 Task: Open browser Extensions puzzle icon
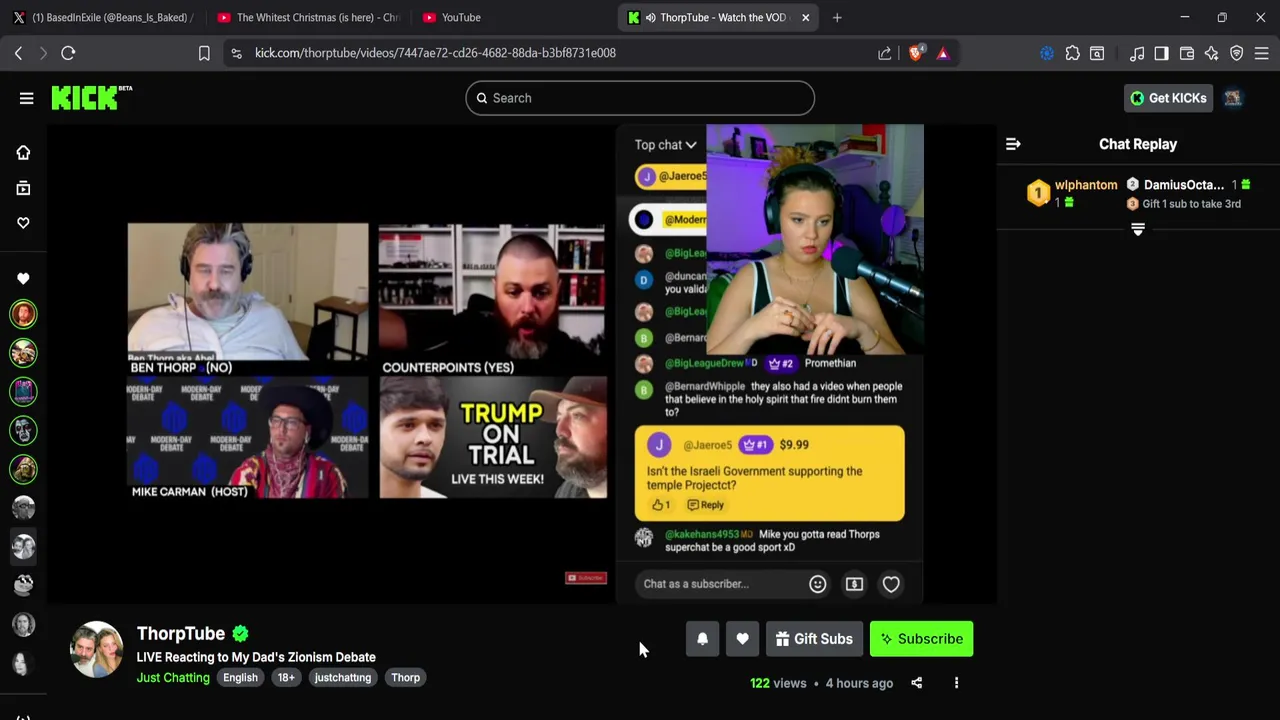click(1072, 53)
